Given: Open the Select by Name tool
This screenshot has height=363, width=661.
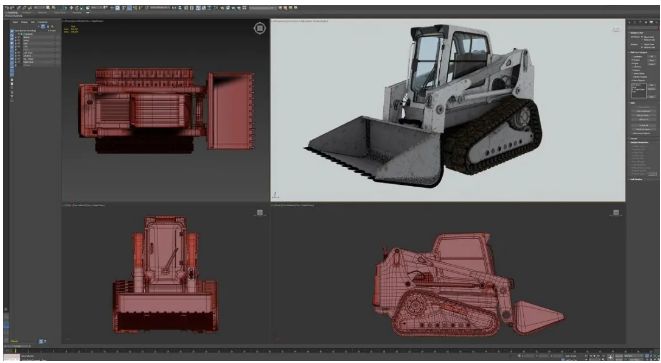Looking at the screenshot, I should point(53,8).
